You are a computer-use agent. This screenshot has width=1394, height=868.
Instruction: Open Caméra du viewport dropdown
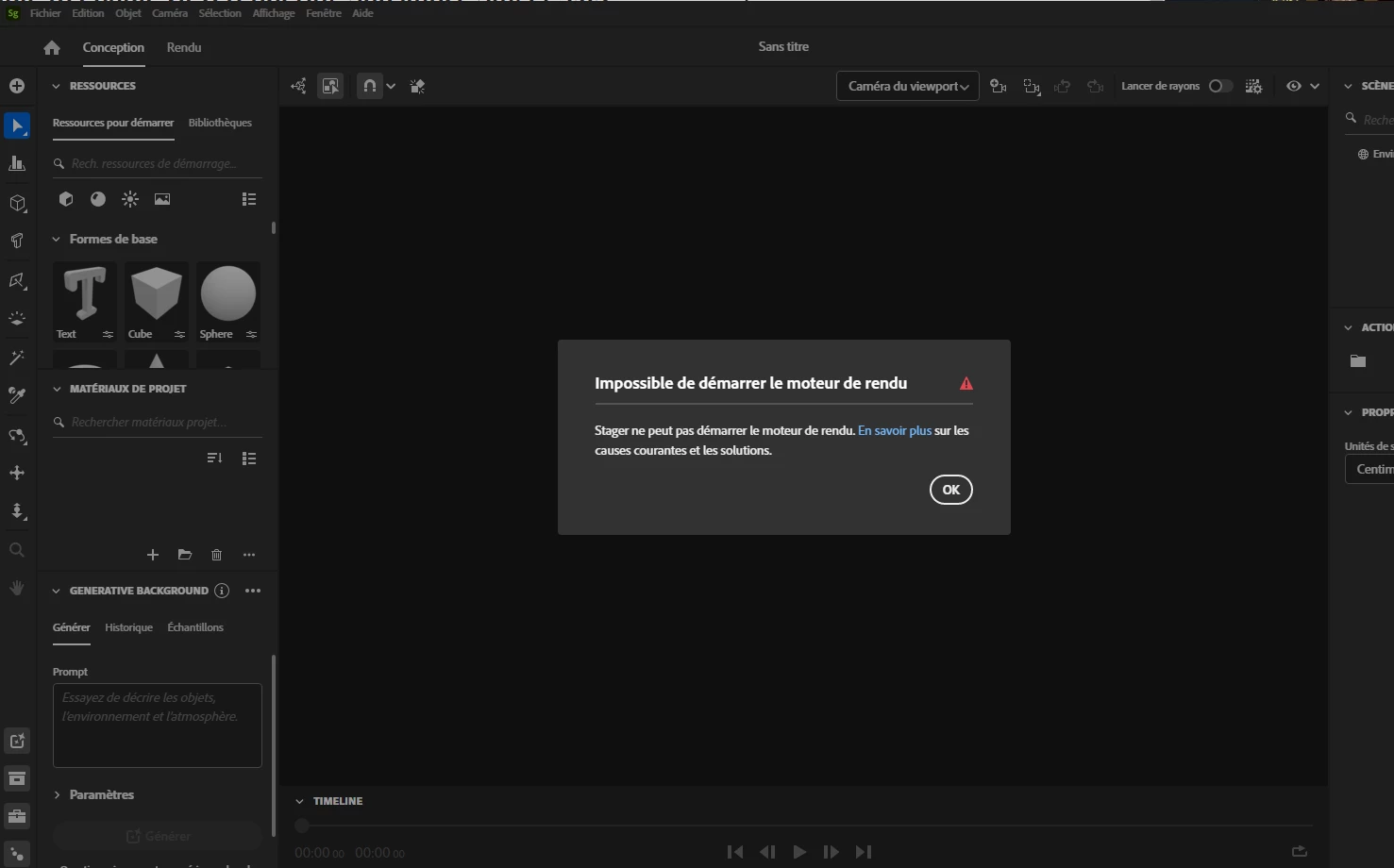point(907,86)
